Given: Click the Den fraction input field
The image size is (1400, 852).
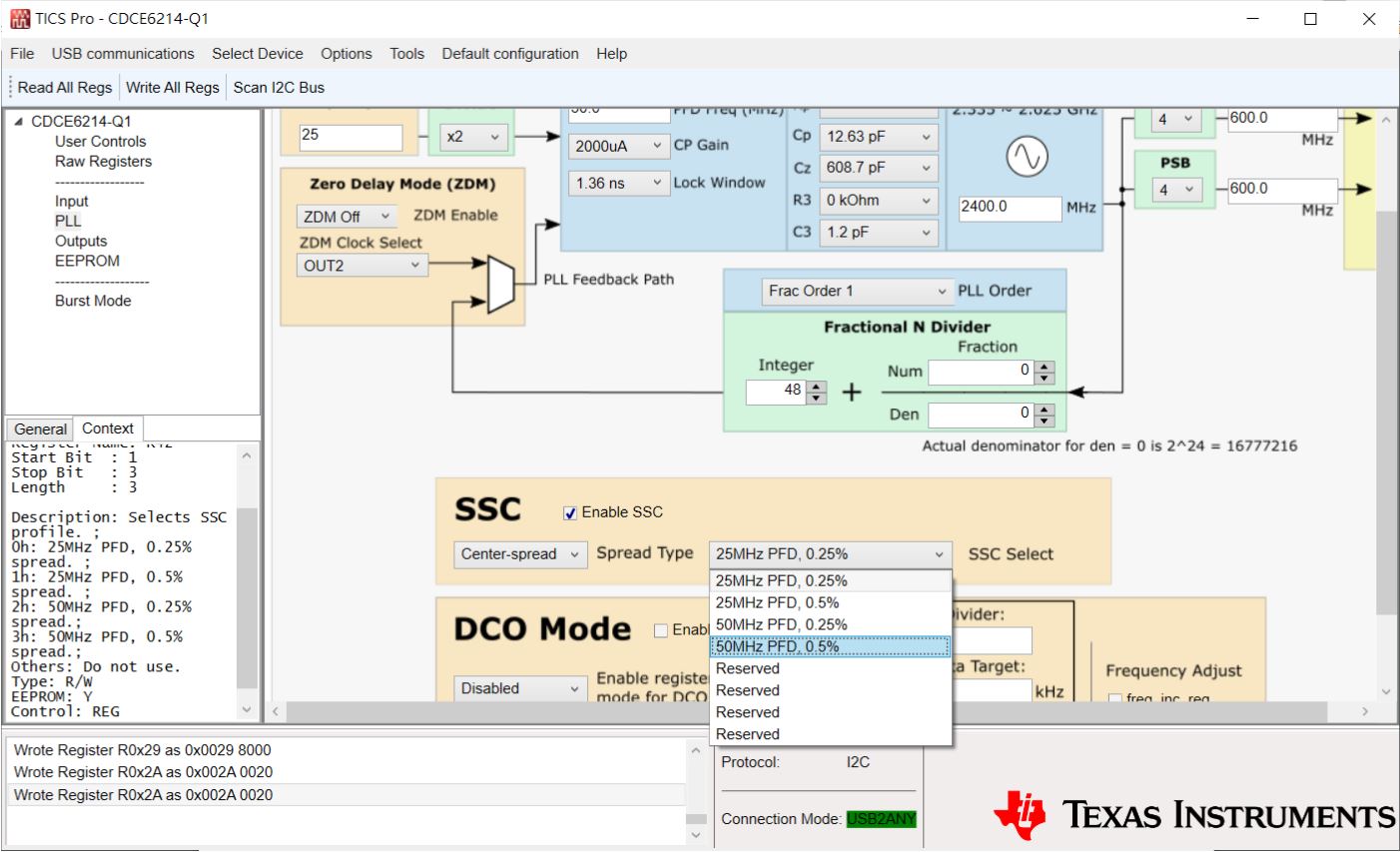Looking at the screenshot, I should point(982,415).
